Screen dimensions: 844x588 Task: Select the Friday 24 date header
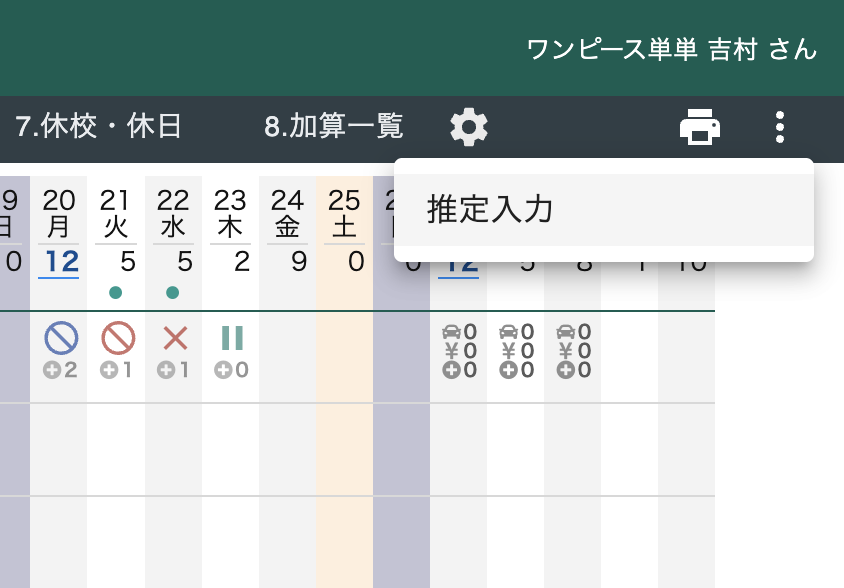[287, 214]
